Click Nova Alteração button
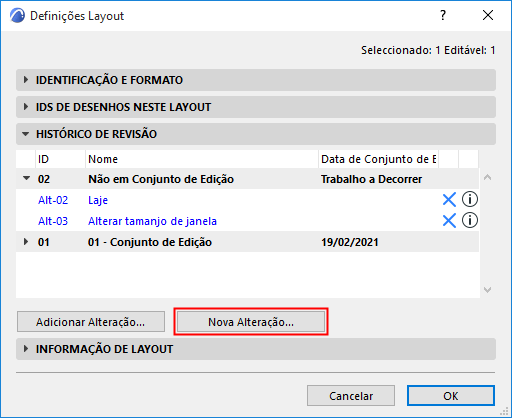Image resolution: width=512 pixels, height=418 pixels. point(251,322)
